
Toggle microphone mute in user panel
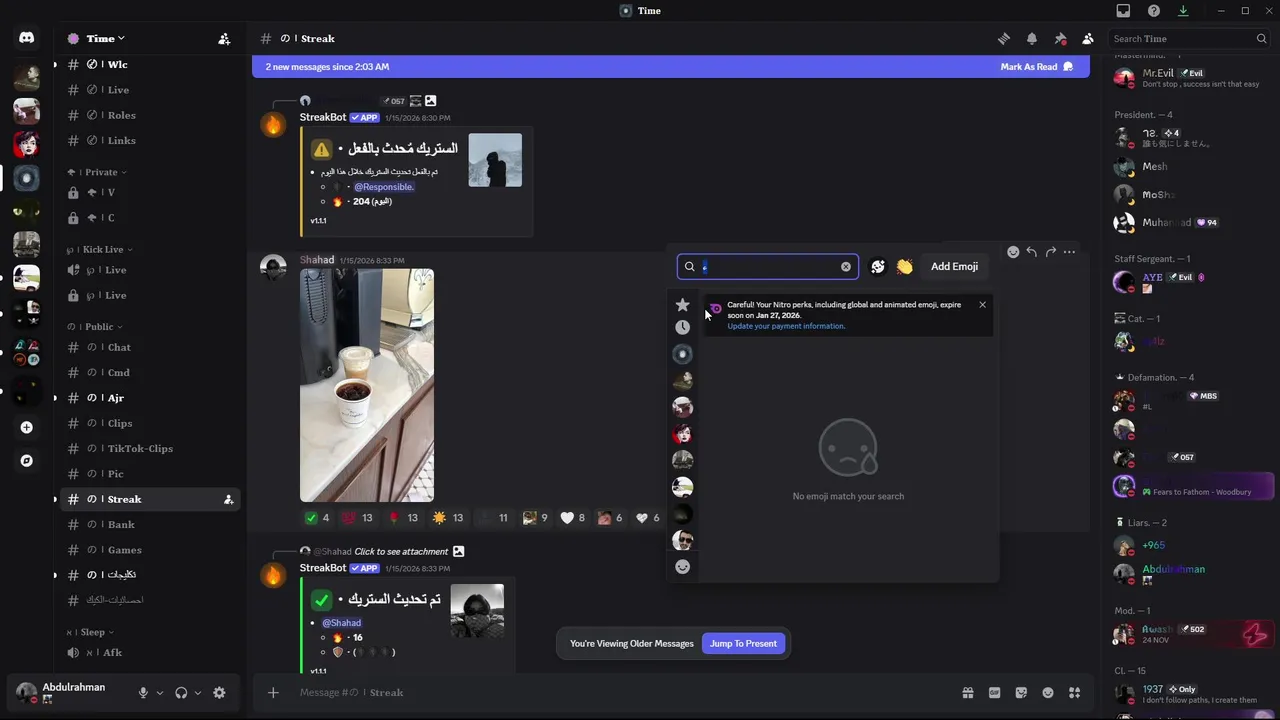143,693
